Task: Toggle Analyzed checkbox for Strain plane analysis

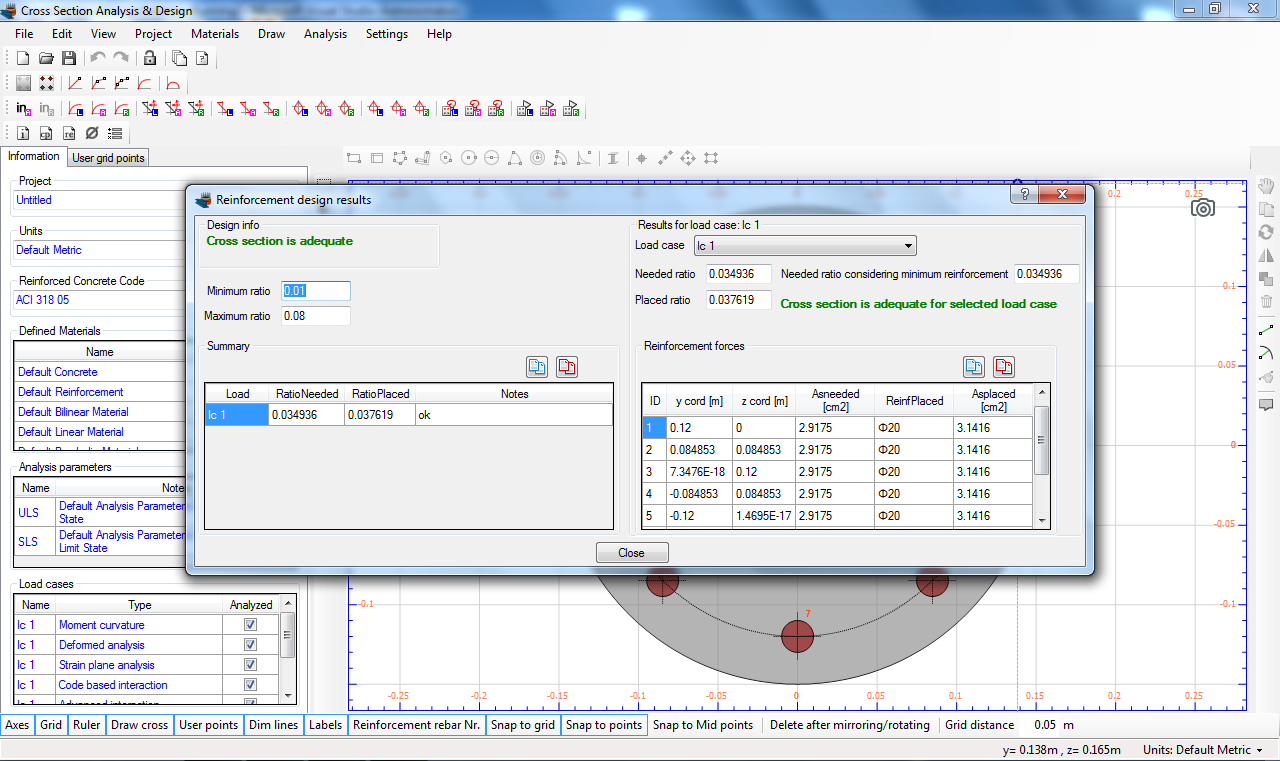Action: coord(251,665)
